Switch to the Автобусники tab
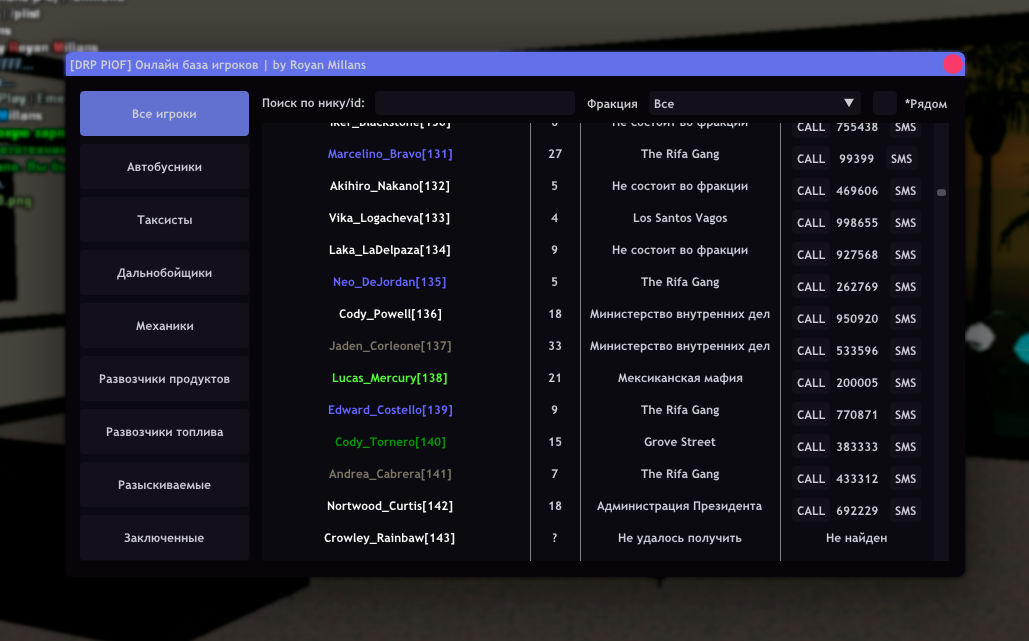 pos(164,167)
